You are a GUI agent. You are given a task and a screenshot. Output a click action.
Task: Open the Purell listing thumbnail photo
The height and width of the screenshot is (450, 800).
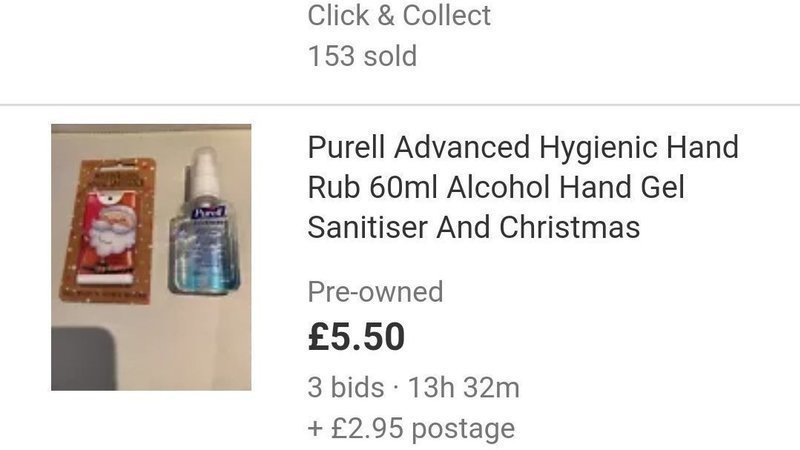point(151,257)
